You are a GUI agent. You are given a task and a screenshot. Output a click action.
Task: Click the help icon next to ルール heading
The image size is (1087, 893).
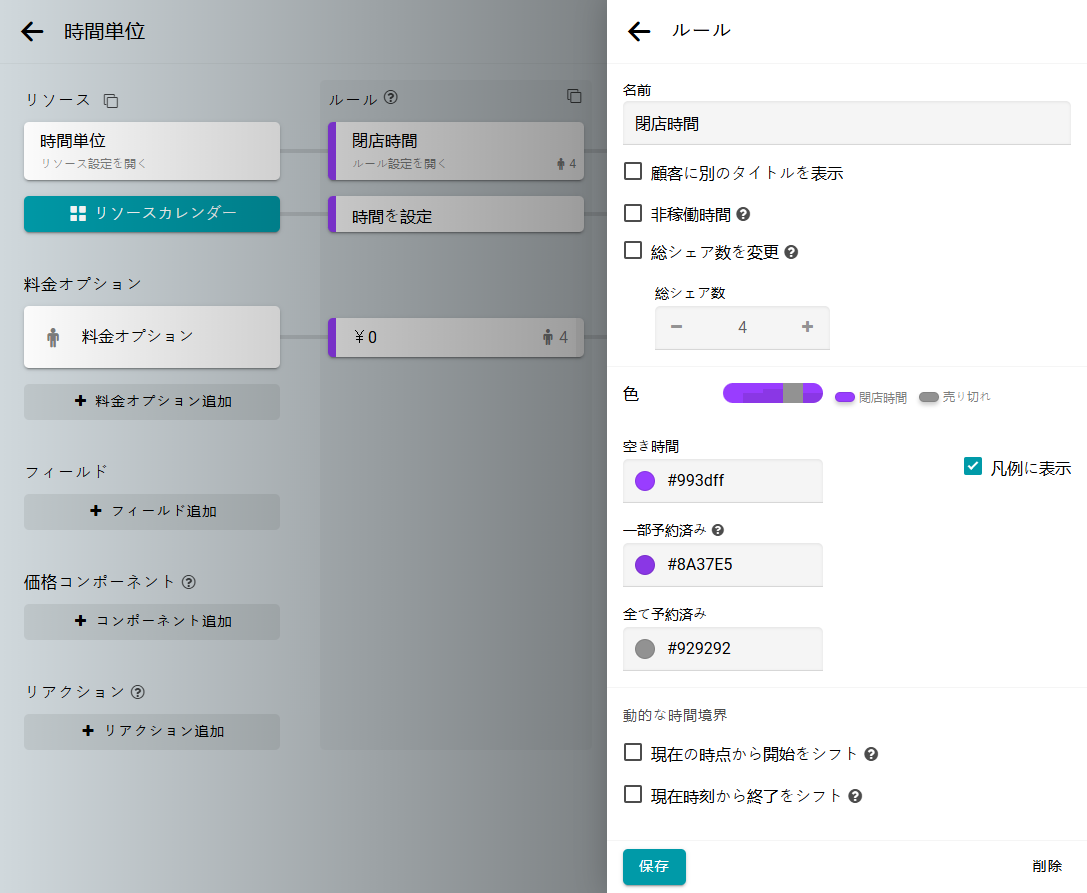[391, 98]
